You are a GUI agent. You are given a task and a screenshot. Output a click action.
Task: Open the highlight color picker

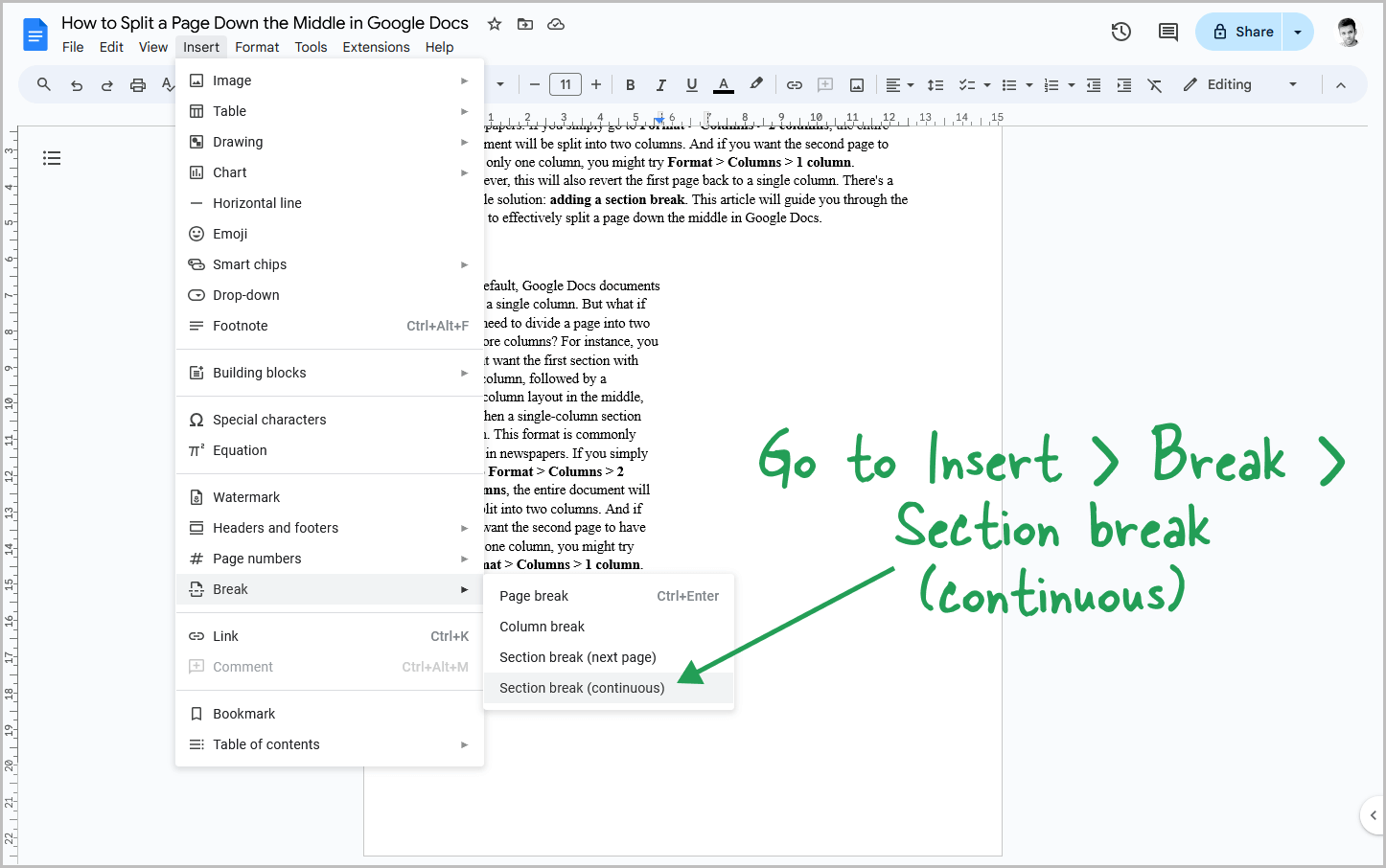756,84
